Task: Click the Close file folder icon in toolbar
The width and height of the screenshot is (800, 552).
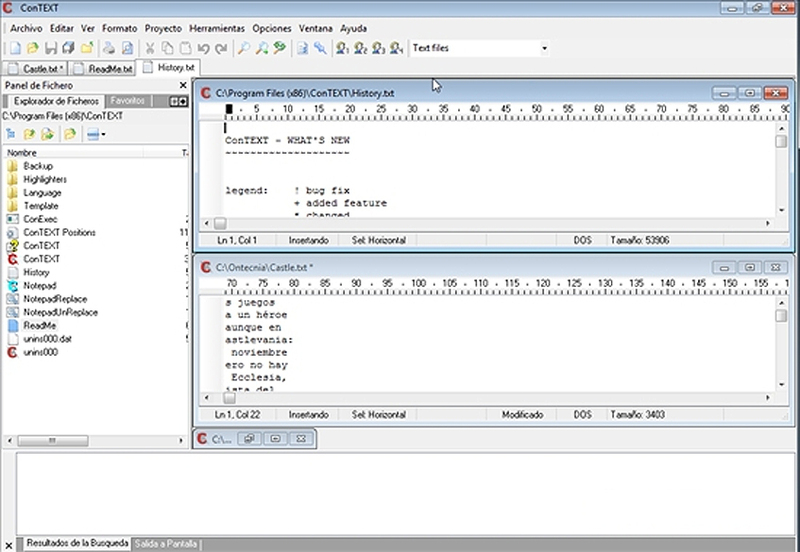Action: point(87,48)
